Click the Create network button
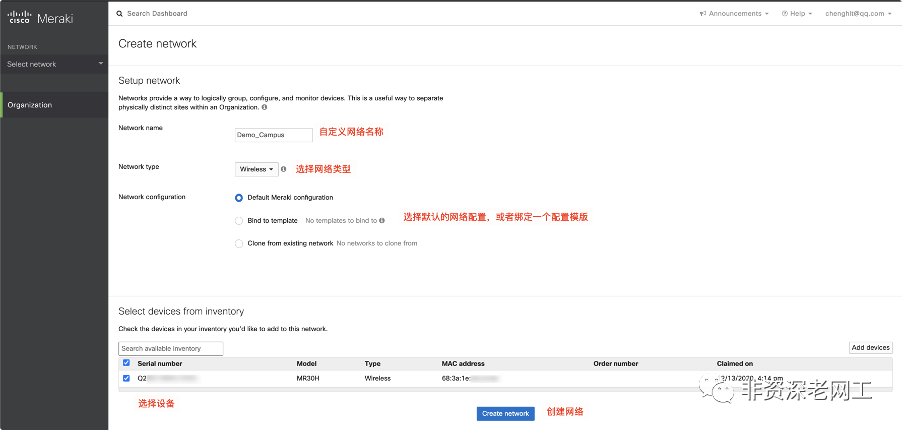Image resolution: width=902 pixels, height=430 pixels. pyautogui.click(x=506, y=414)
